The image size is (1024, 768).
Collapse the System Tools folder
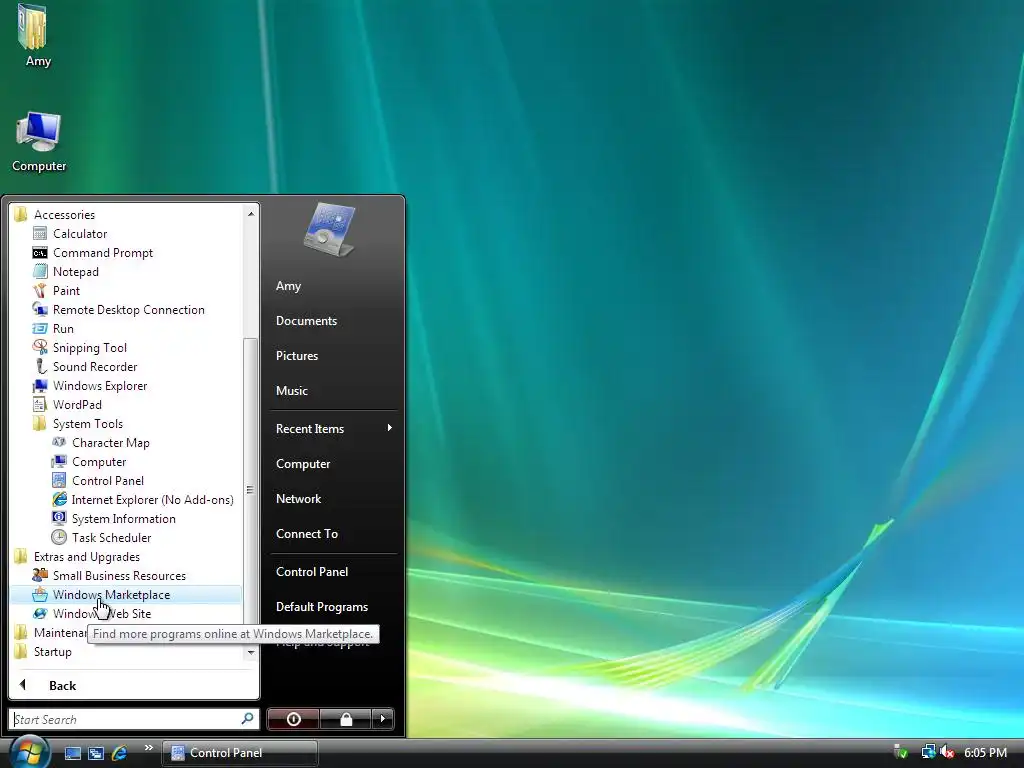pyautogui.click(x=88, y=424)
